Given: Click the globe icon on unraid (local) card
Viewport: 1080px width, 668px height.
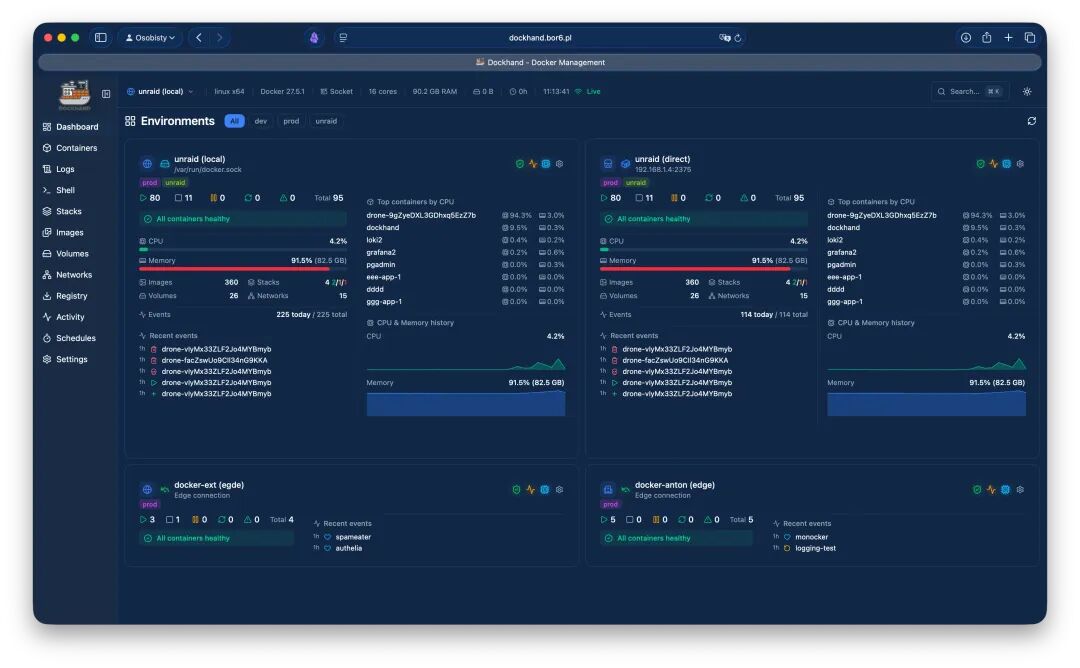Looking at the screenshot, I should click(147, 164).
